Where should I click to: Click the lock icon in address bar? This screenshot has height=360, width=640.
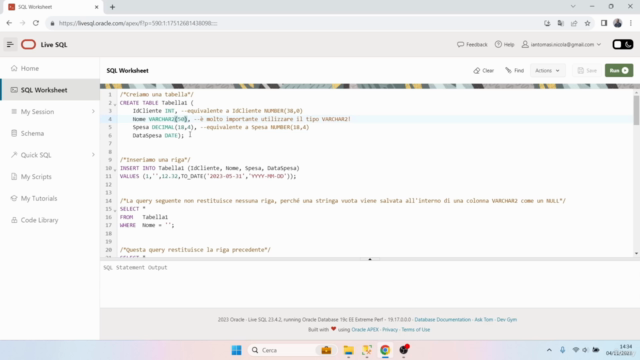click(x=52, y=23)
